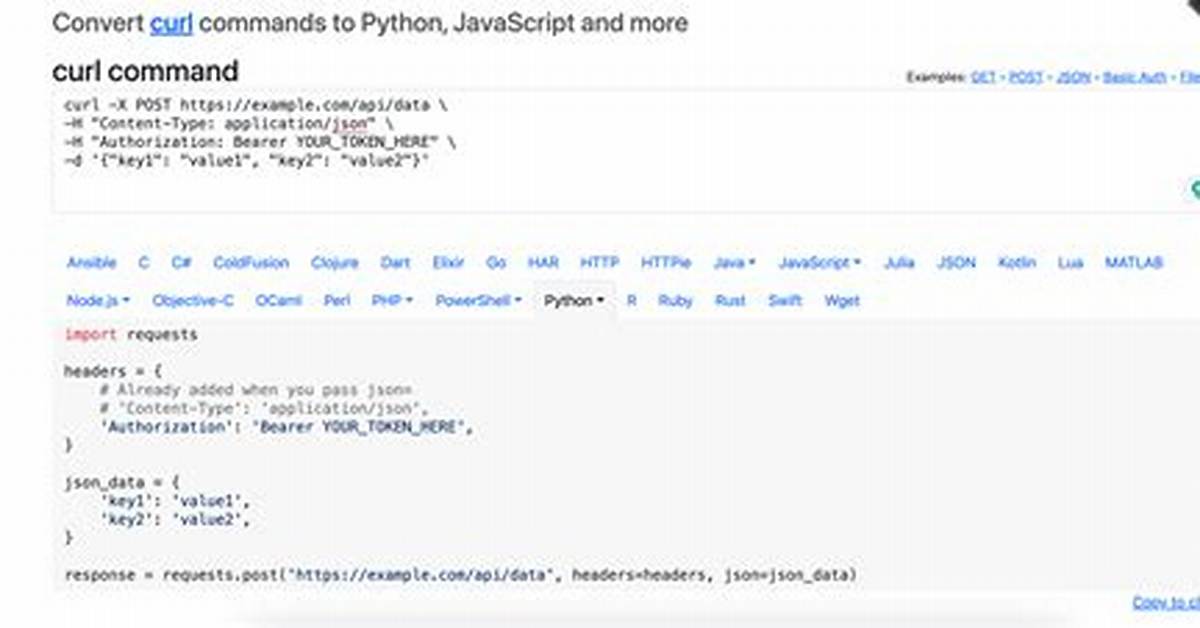Select the Wget tab
The height and width of the screenshot is (628, 1200).
click(842, 301)
